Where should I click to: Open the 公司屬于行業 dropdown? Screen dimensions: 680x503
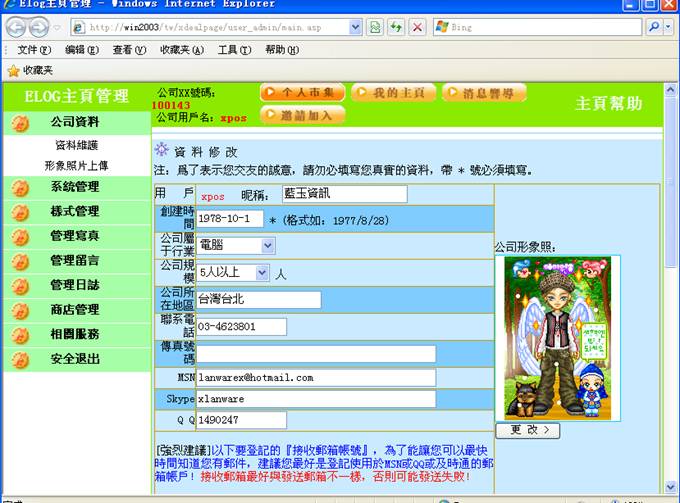tap(267, 245)
